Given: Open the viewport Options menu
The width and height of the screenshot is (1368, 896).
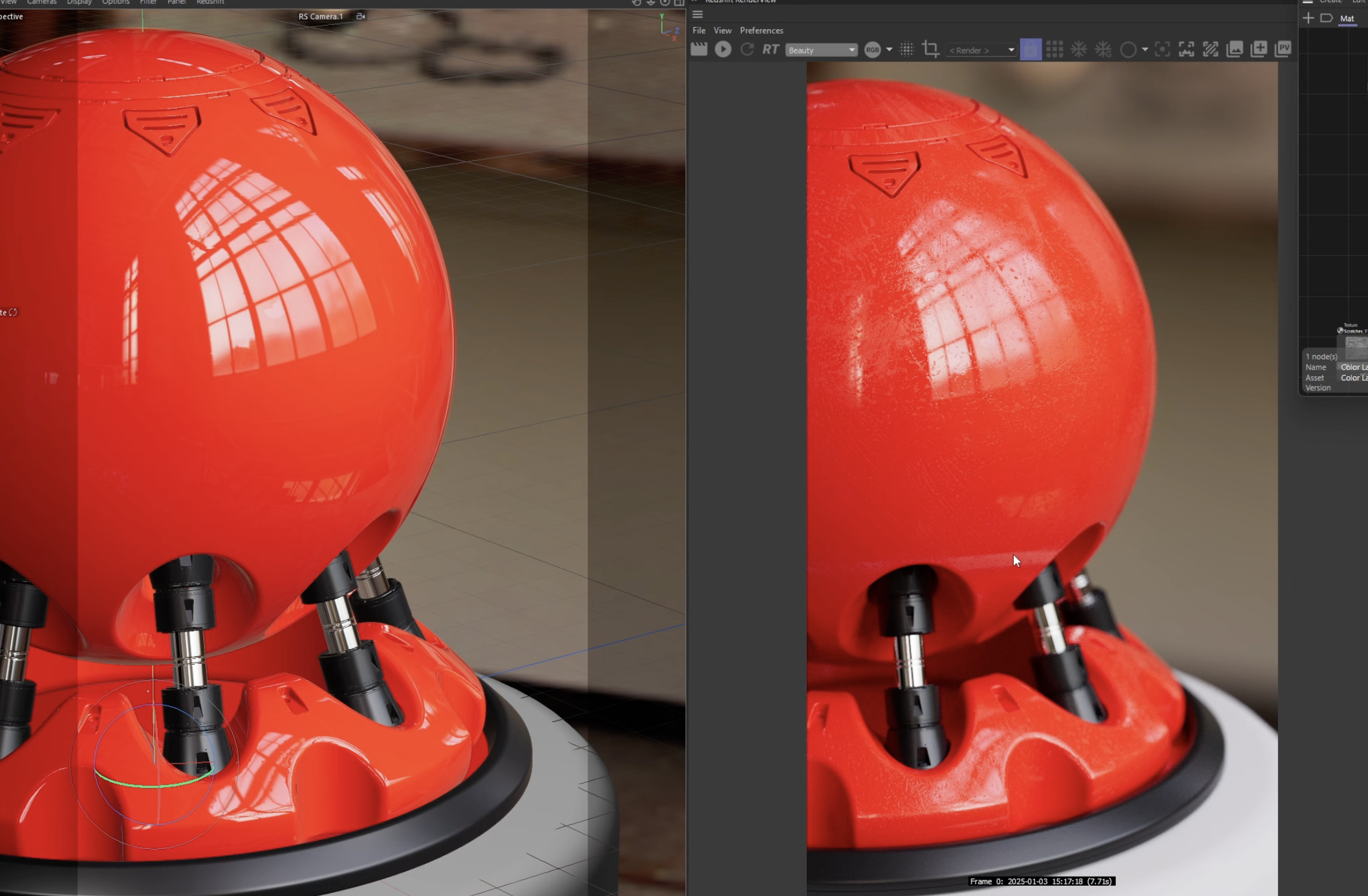Looking at the screenshot, I should pos(116,2).
